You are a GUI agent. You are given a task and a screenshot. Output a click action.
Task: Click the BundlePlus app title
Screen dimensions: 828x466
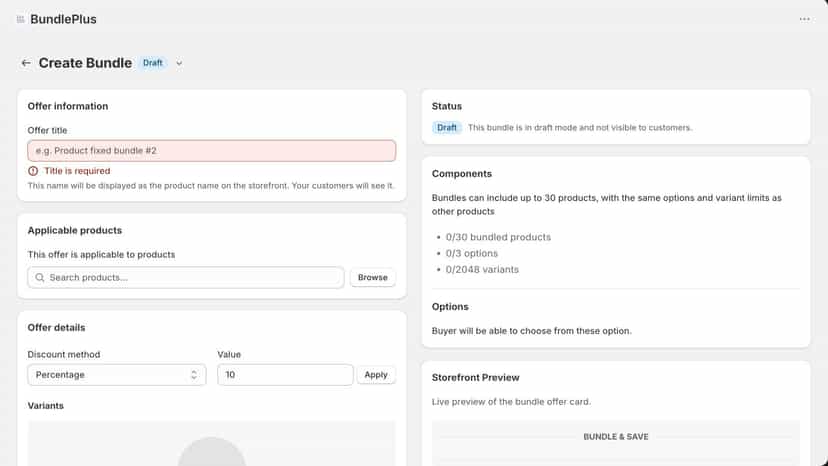tap(63, 20)
